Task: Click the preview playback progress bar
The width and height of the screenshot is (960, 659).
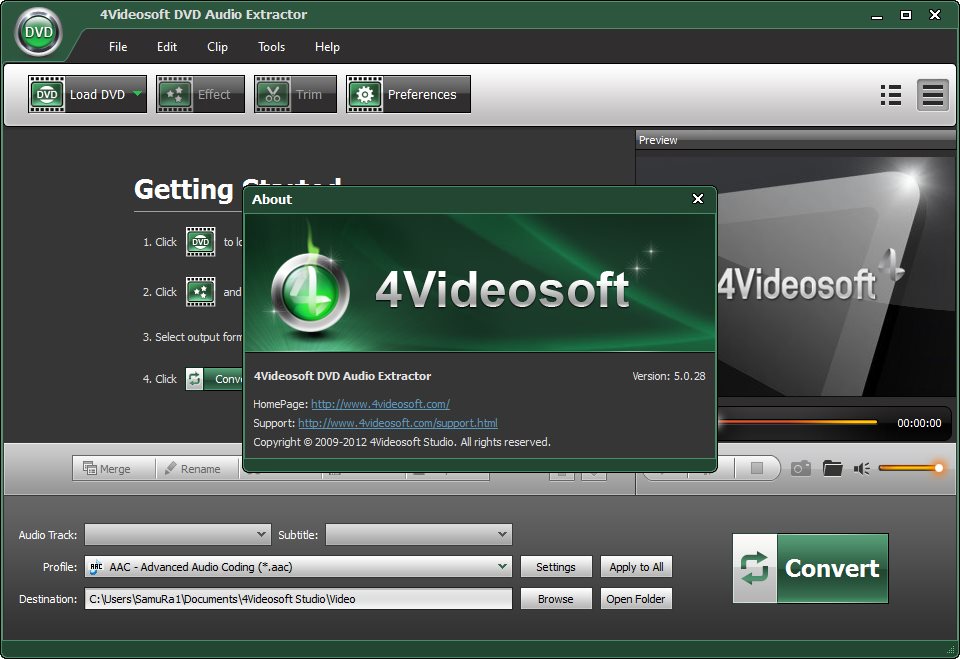Action: click(x=797, y=422)
